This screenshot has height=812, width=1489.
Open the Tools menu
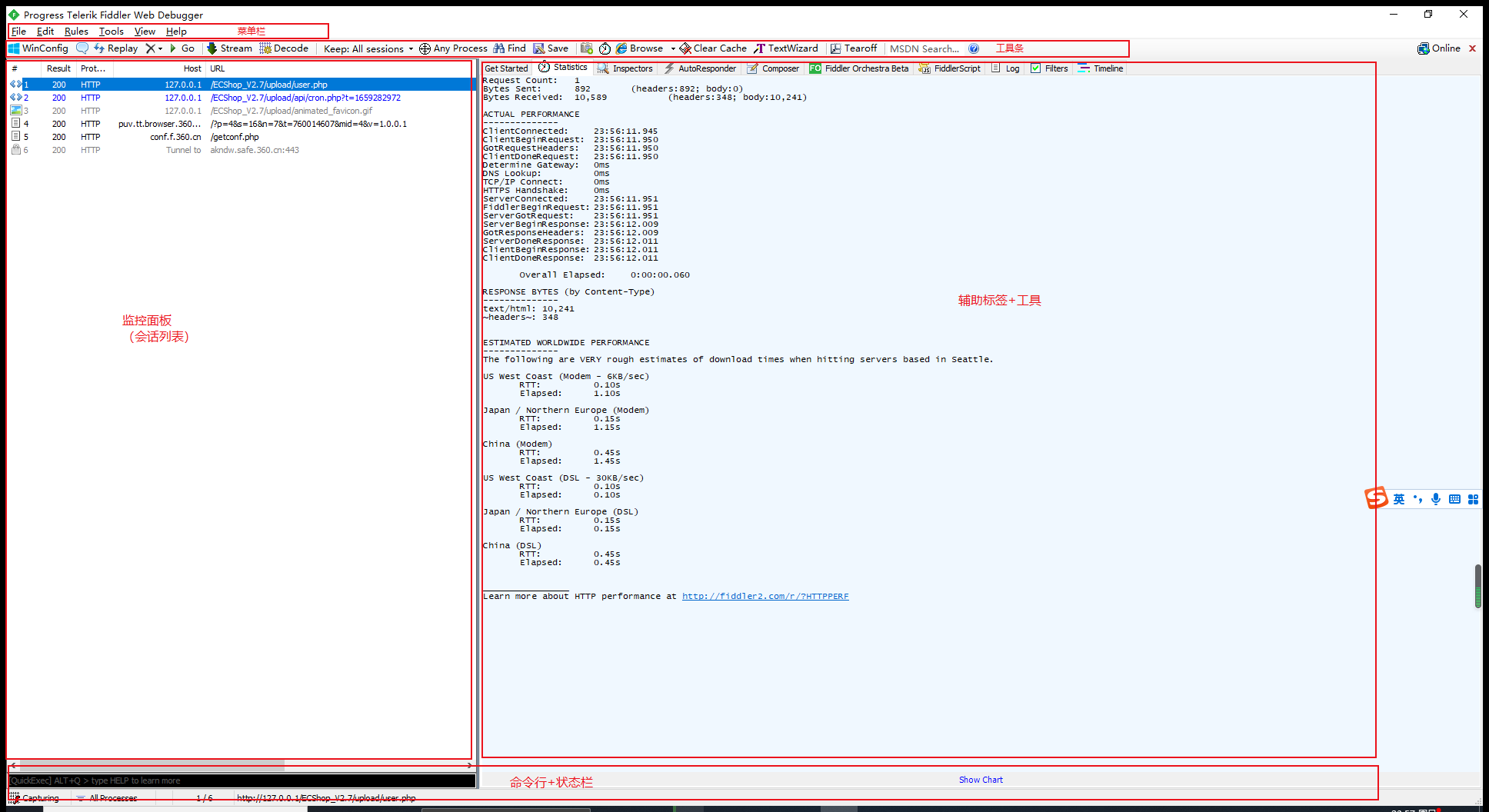112,32
